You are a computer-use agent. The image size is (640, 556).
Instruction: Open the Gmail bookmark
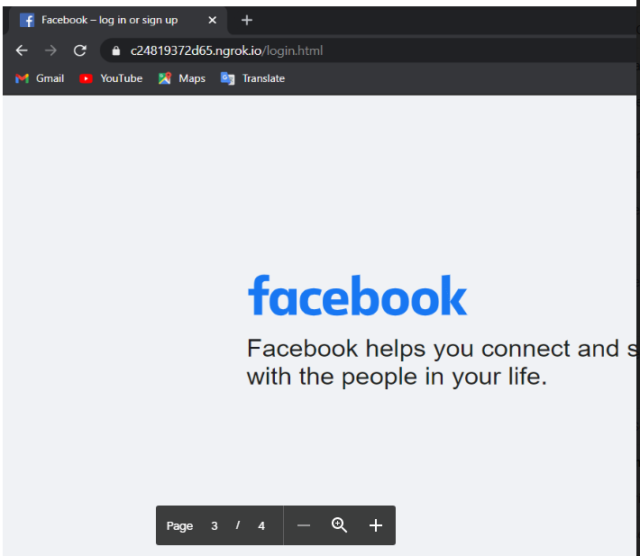pos(40,78)
